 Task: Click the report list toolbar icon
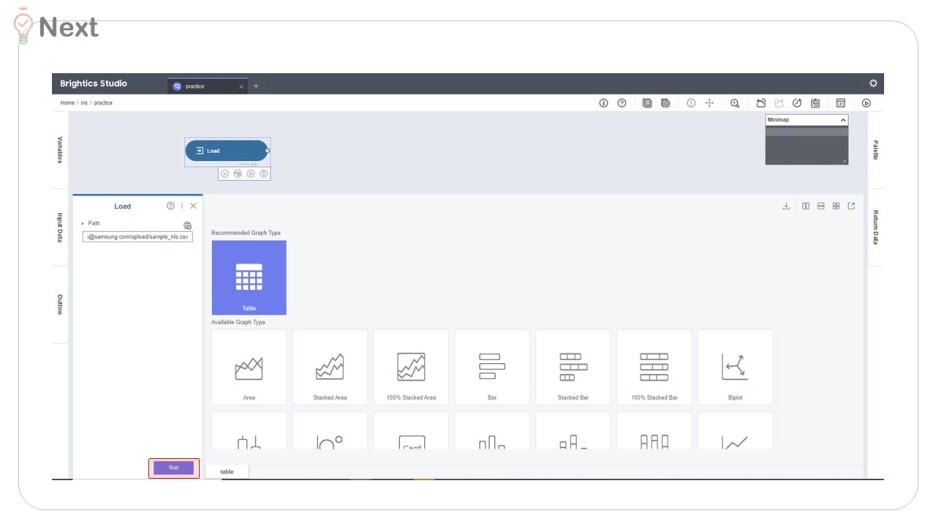(647, 103)
